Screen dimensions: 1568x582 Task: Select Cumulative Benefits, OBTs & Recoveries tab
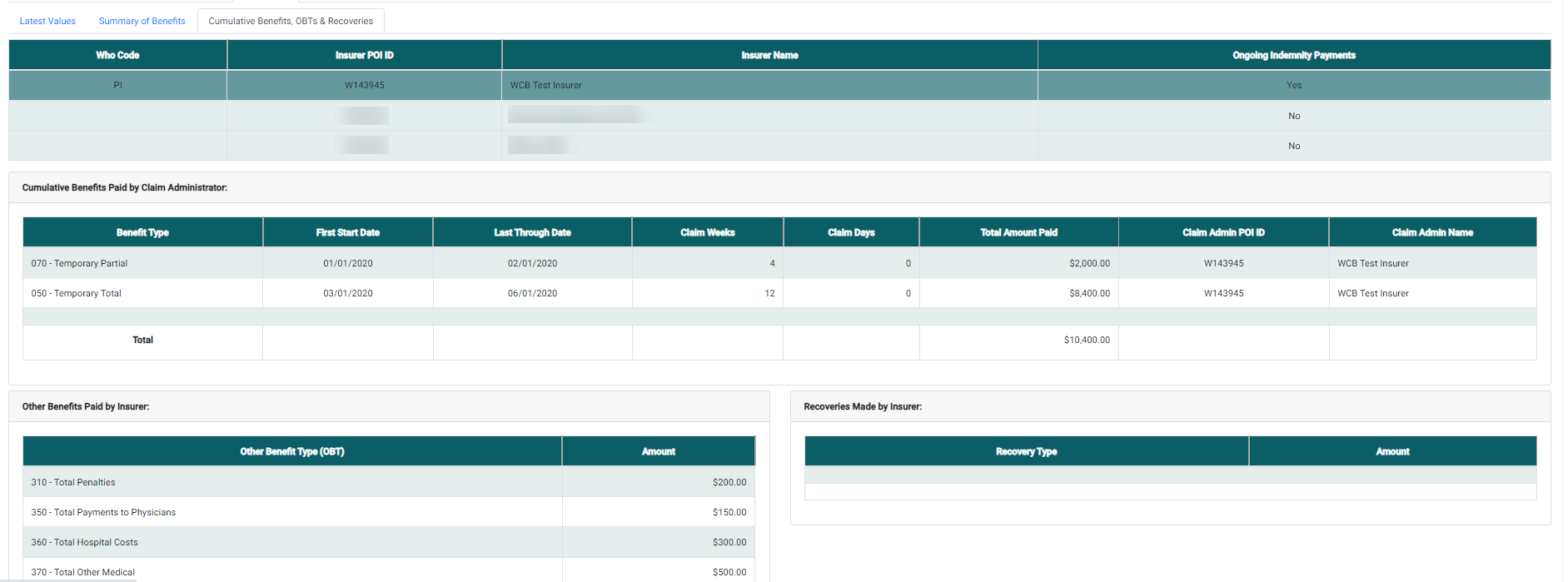tap(291, 21)
